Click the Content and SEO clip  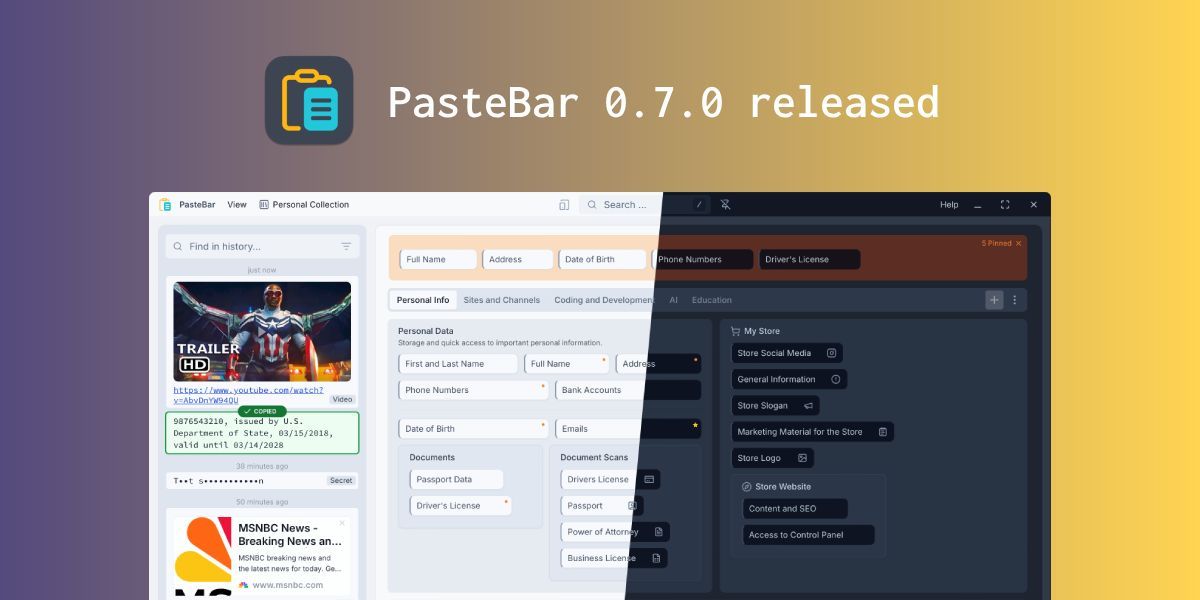tap(795, 509)
